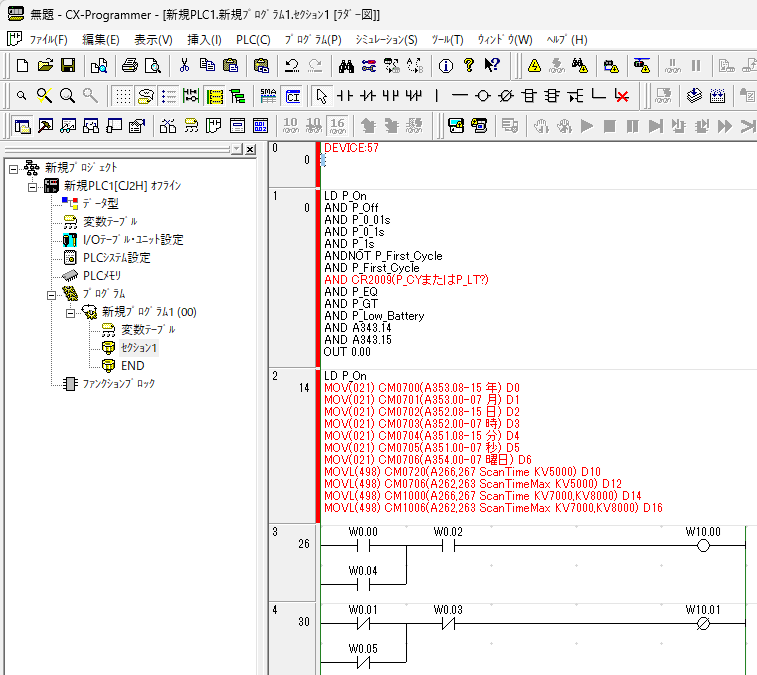
Task: Open the シミュレーション(S) menu
Action: (x=386, y=39)
